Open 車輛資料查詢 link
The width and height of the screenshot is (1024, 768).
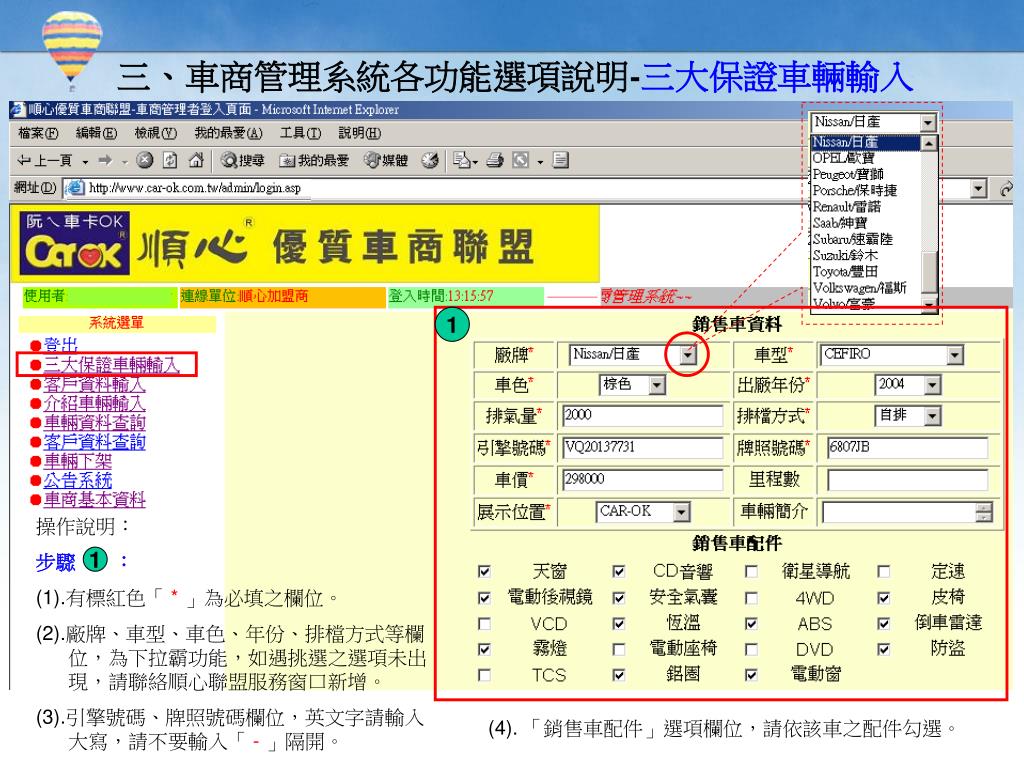pos(94,423)
